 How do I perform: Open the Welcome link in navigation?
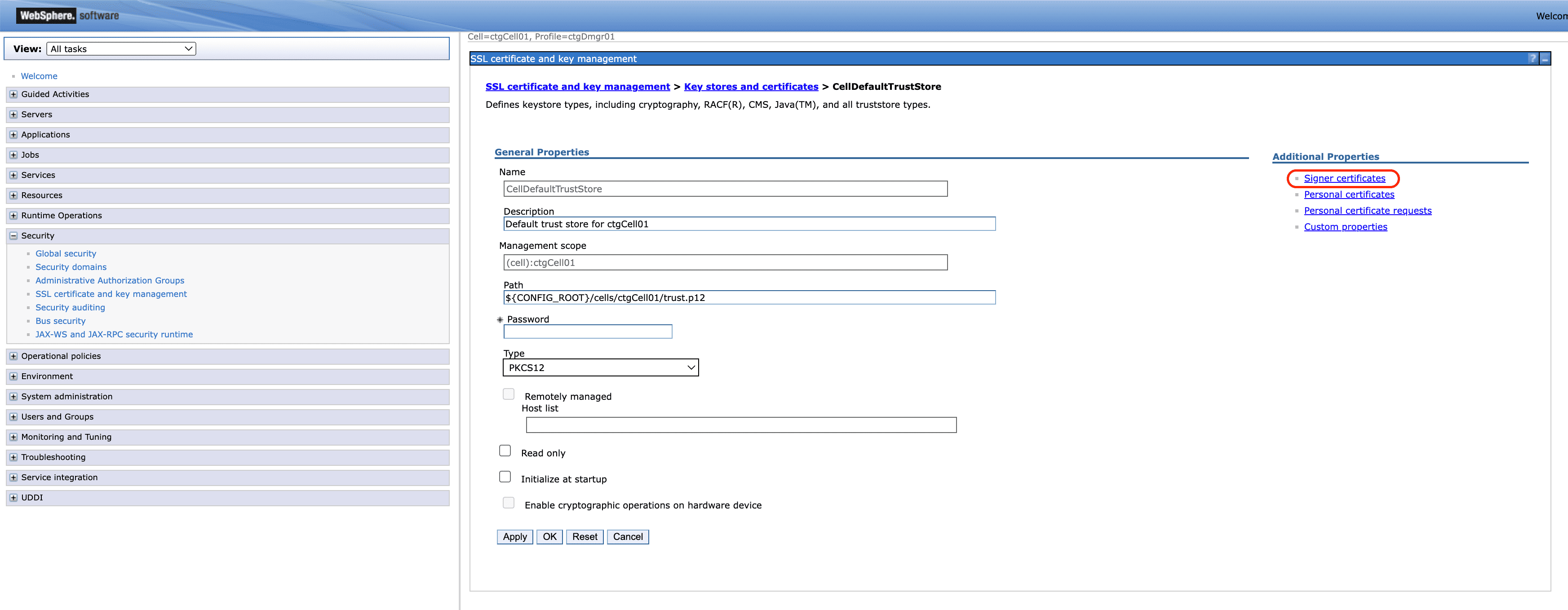(x=39, y=76)
